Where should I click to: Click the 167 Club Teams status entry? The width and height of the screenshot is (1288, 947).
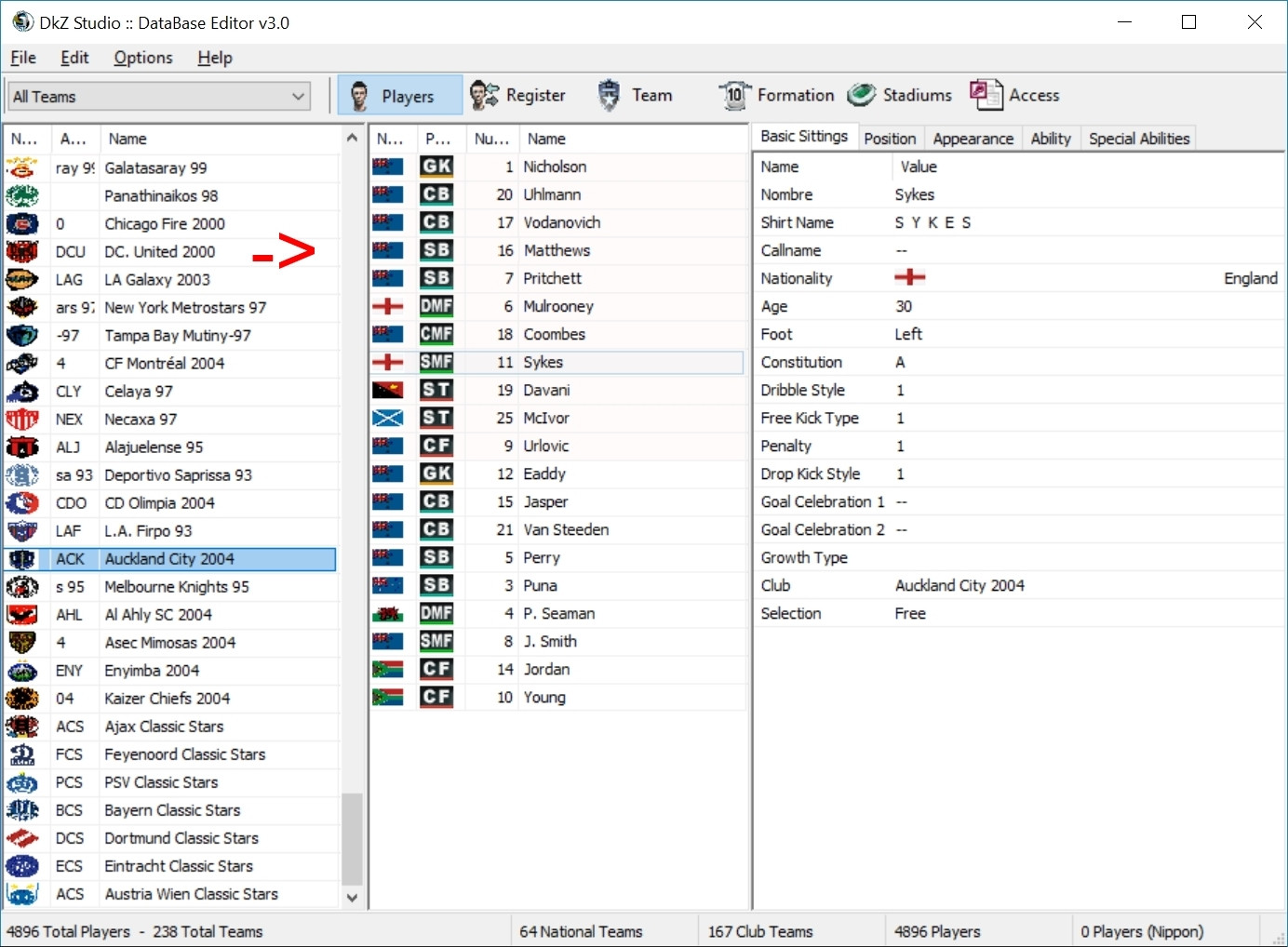(760, 931)
